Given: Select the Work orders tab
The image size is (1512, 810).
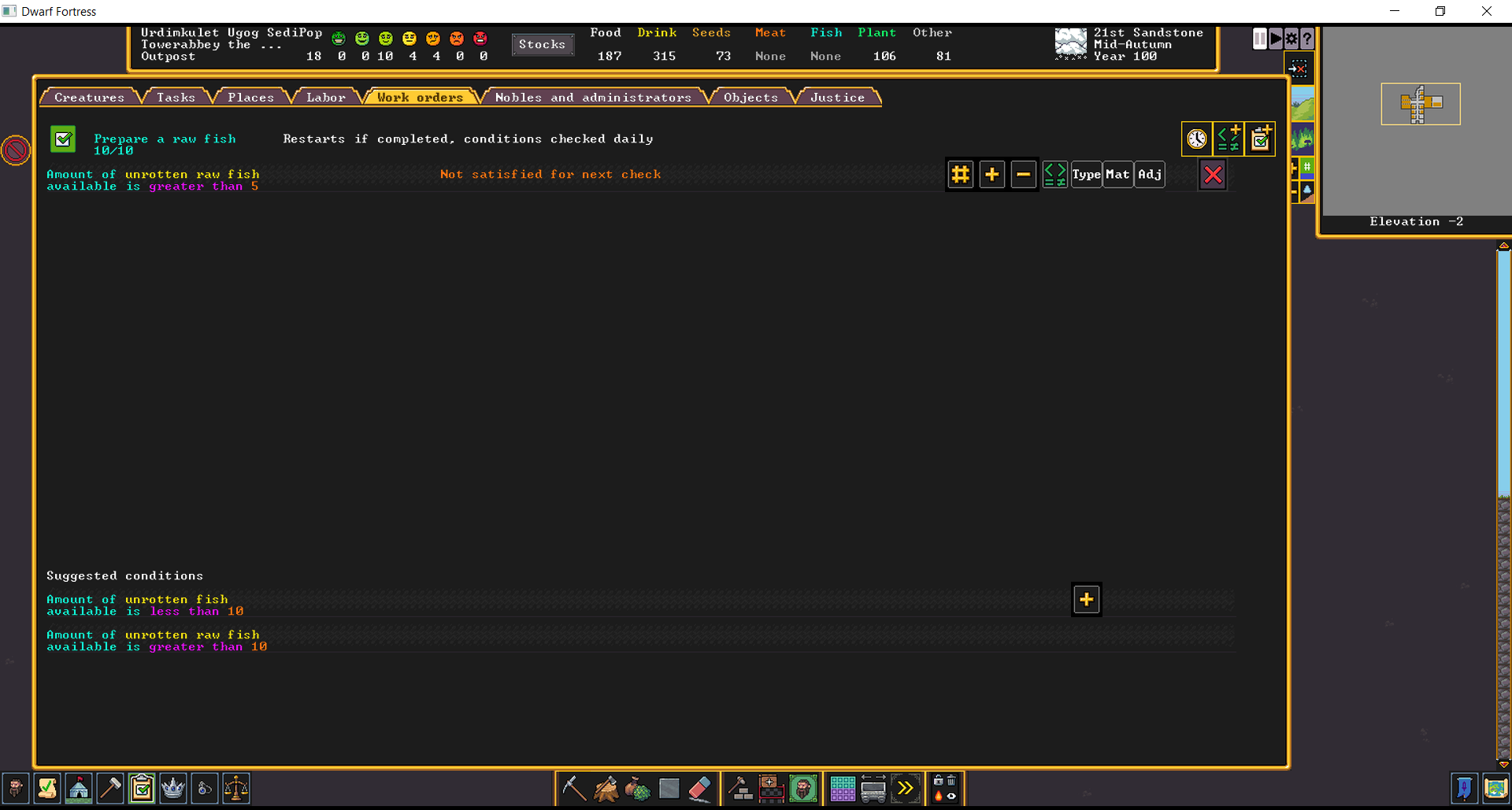Looking at the screenshot, I should [x=420, y=97].
